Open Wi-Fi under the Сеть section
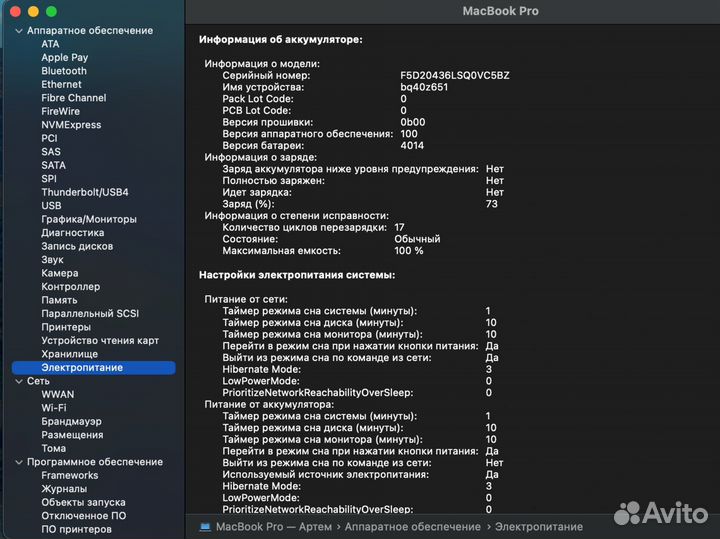Screen dimensions: 720x539 click(x=54, y=408)
